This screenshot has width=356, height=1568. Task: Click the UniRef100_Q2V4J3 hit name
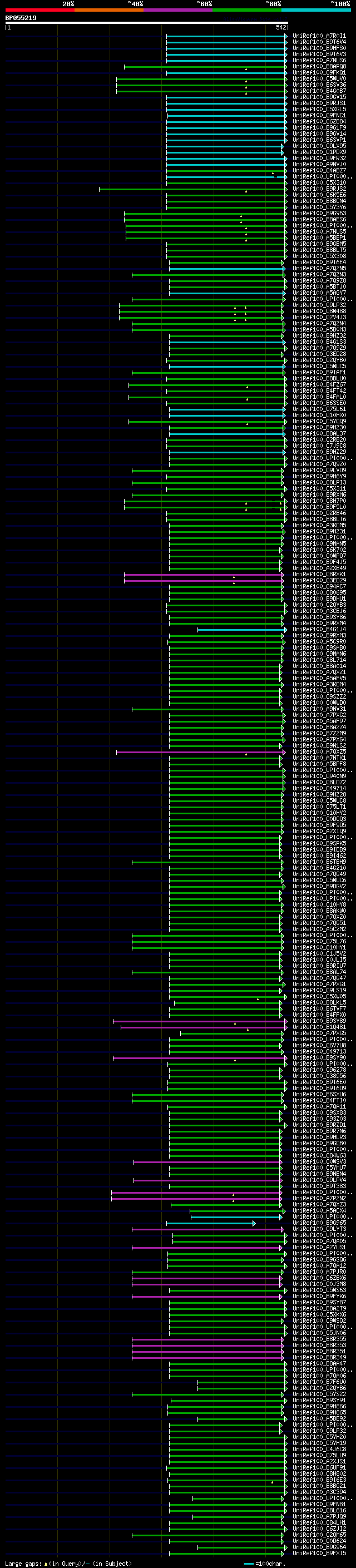(319, 318)
